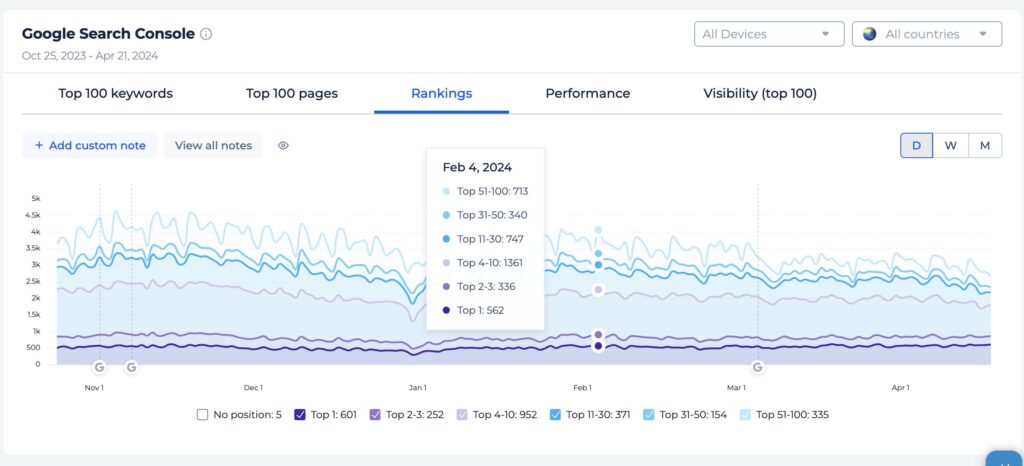Uncheck the Top 1 legend checkbox
This screenshot has width=1024, height=466.
click(x=300, y=414)
